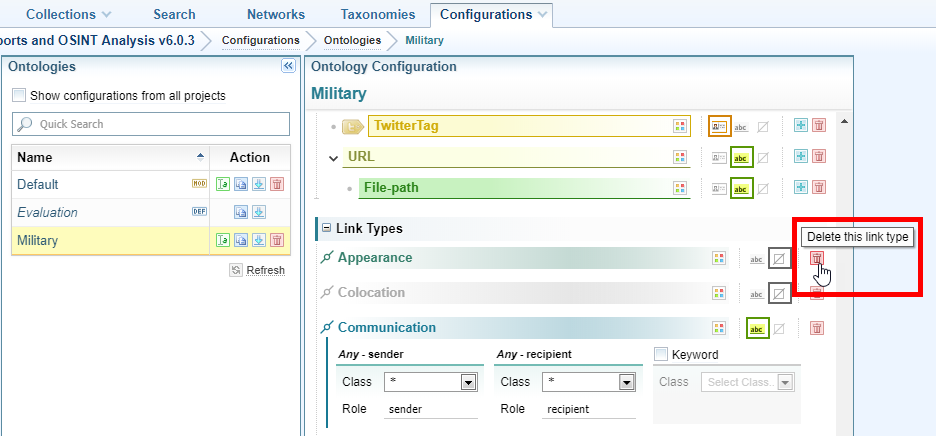The image size is (936, 436).
Task: Delete the Default ontology
Action: [x=277, y=184]
